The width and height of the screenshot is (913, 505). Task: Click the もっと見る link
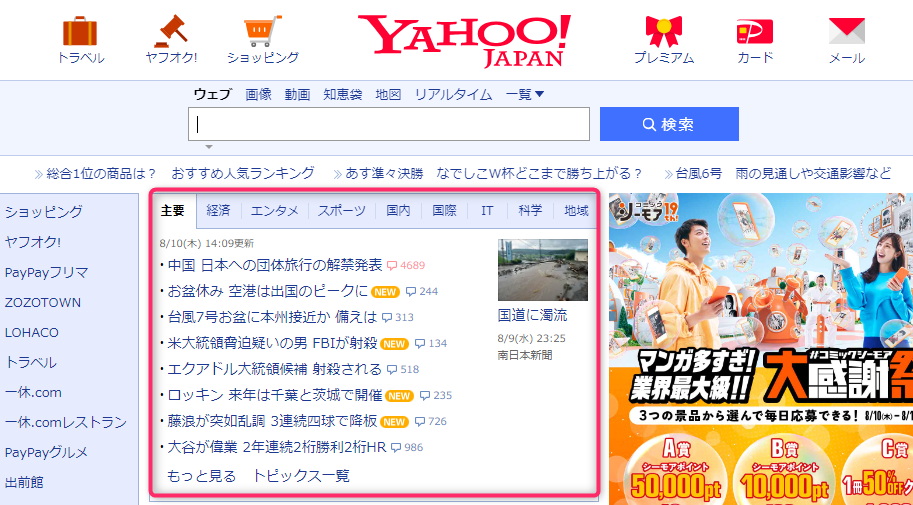point(201,476)
